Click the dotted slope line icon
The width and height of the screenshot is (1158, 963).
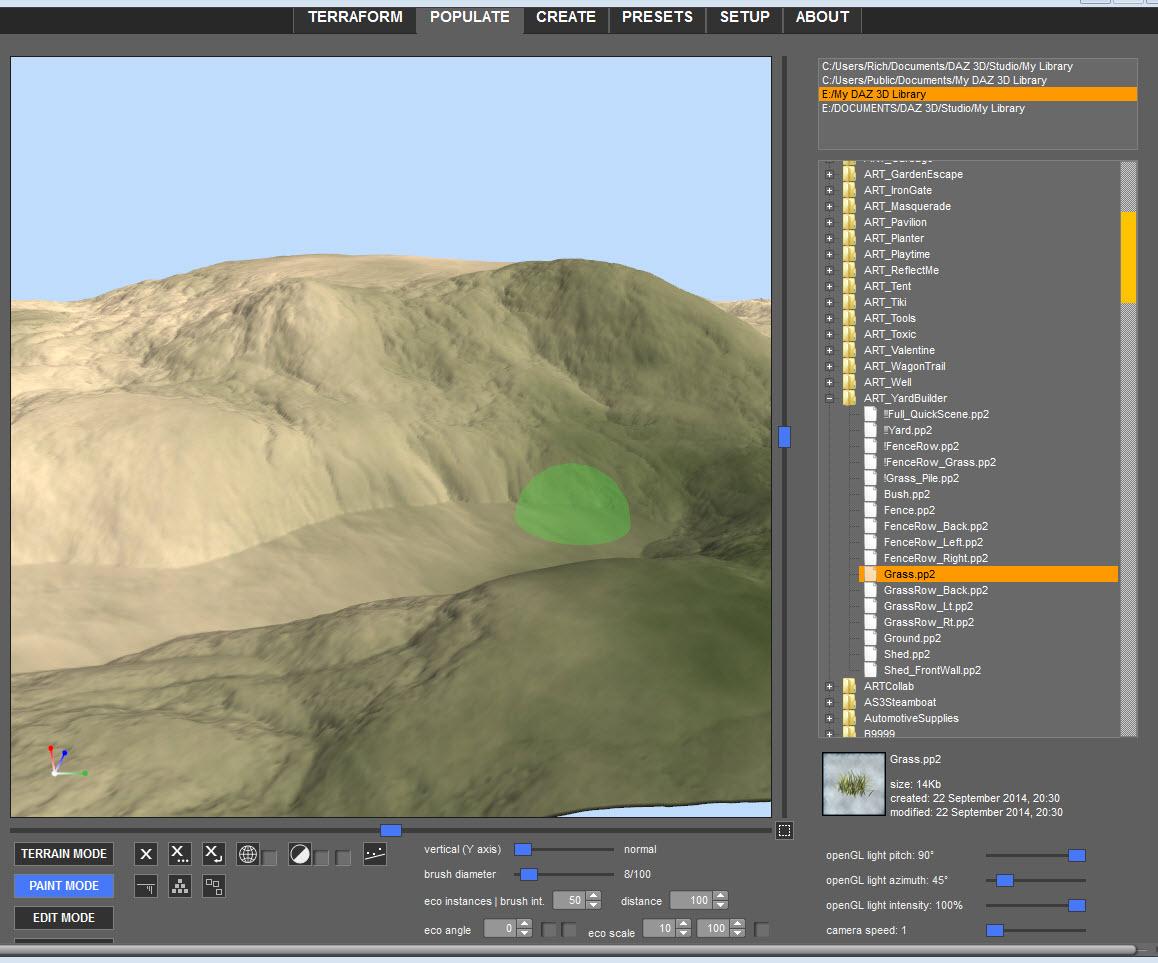[375, 854]
